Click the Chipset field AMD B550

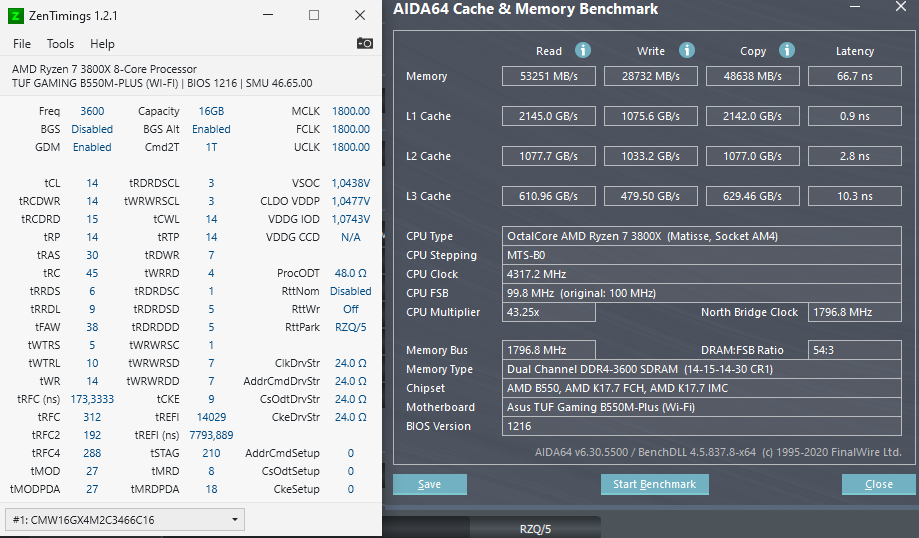(702, 388)
